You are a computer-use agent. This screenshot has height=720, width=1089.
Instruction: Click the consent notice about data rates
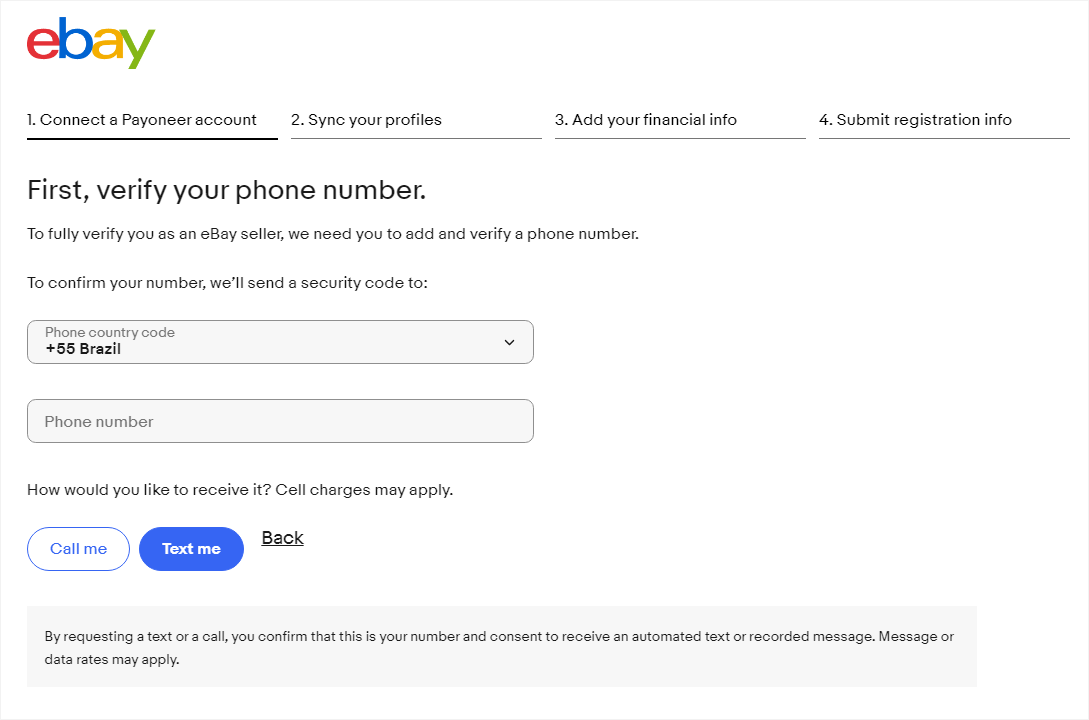click(x=501, y=646)
